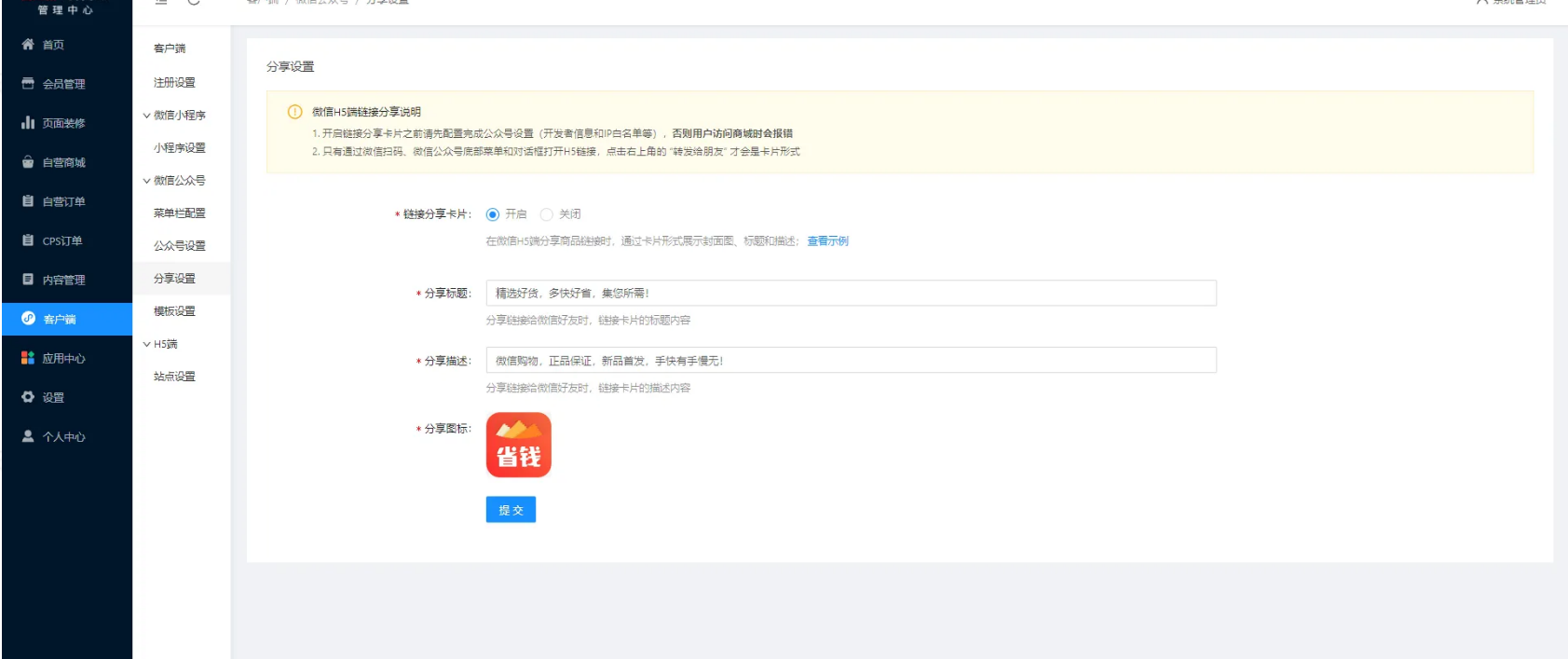
Task: Click the 查看示例 link
Action: [x=827, y=240]
